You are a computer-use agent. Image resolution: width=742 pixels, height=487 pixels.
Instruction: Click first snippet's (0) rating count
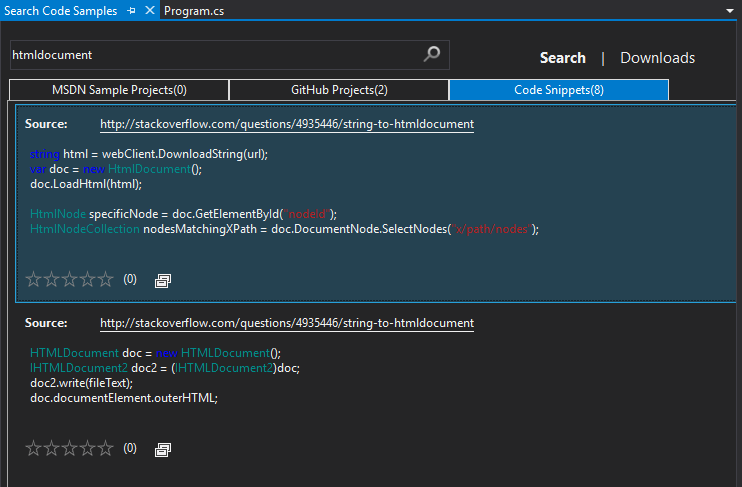130,279
